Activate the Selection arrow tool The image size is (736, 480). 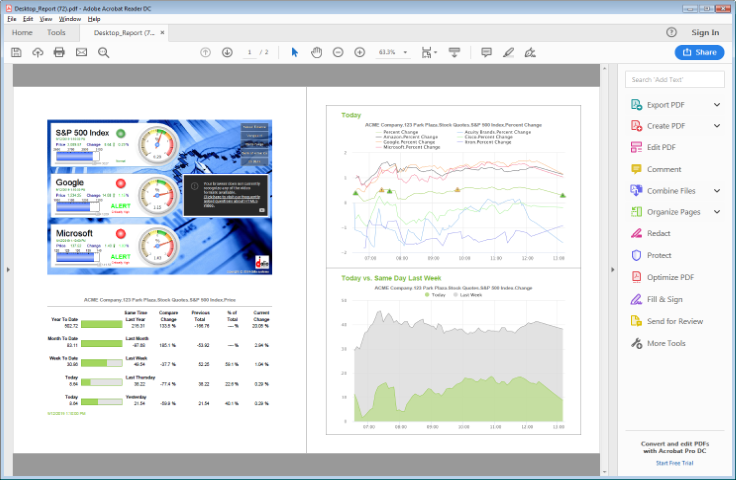tap(295, 52)
